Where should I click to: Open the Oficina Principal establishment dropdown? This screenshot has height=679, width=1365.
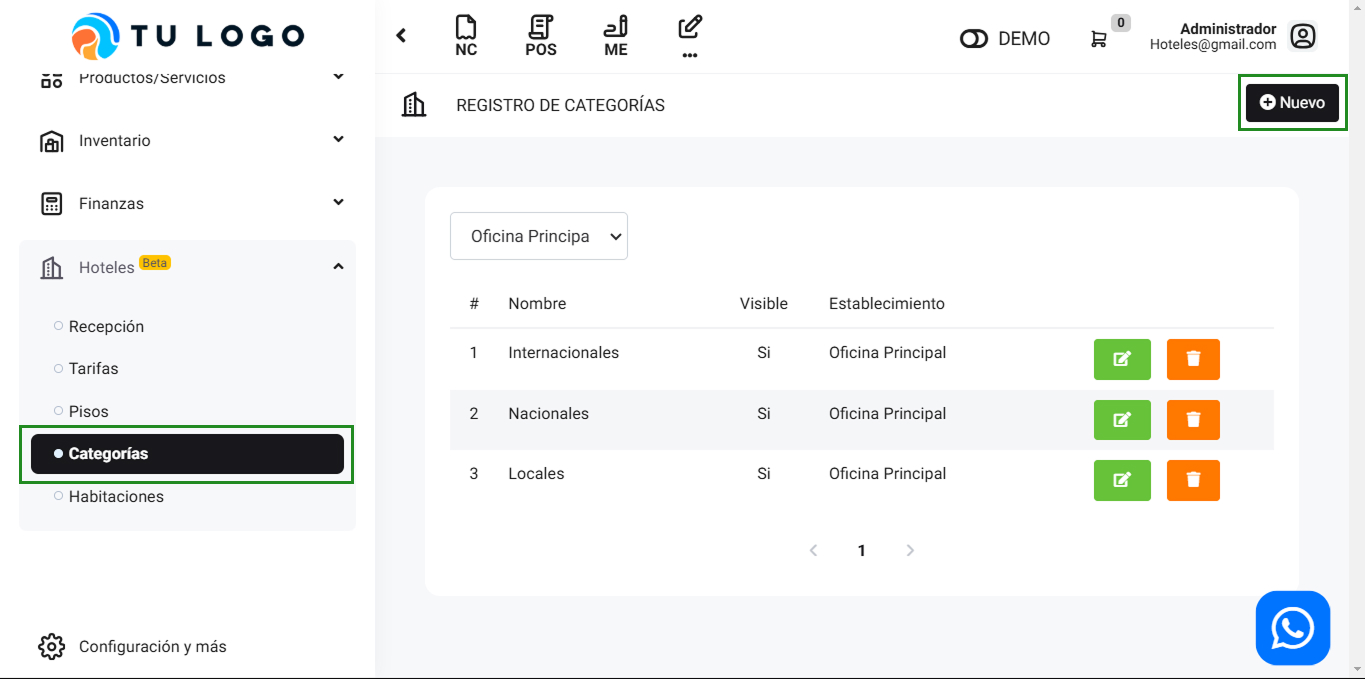tap(539, 236)
